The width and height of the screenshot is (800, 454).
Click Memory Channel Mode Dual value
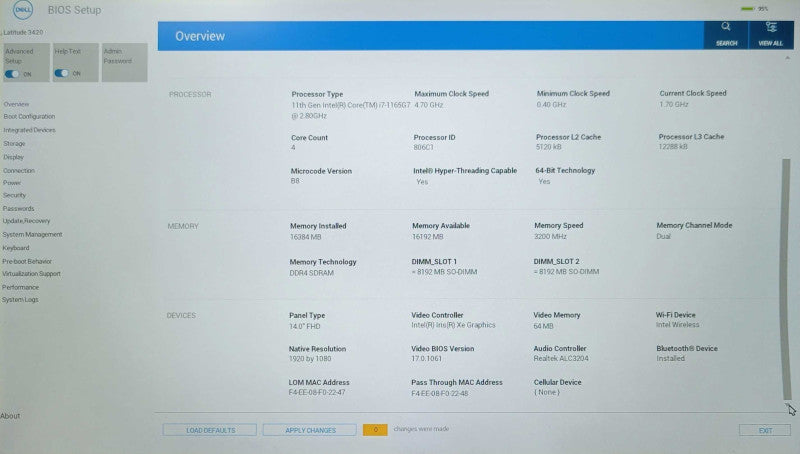663,236
